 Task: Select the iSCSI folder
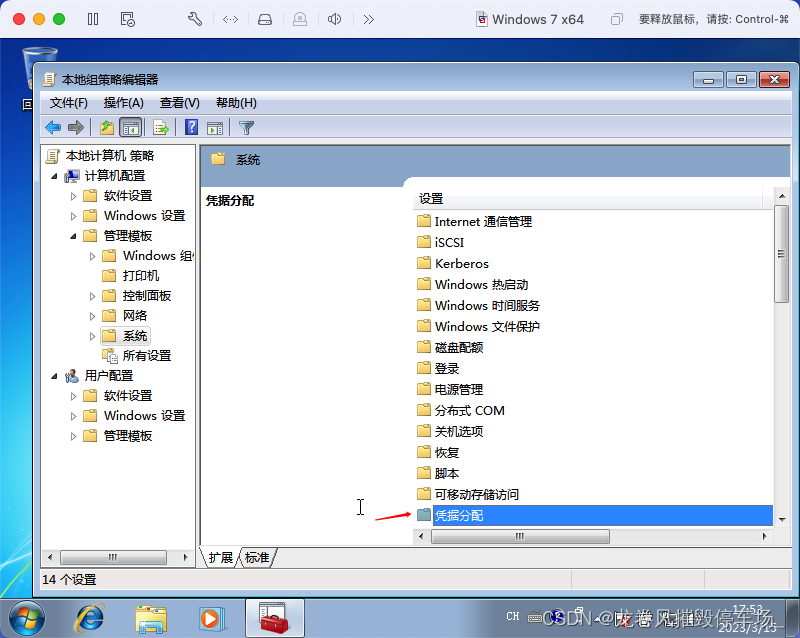click(x=449, y=242)
